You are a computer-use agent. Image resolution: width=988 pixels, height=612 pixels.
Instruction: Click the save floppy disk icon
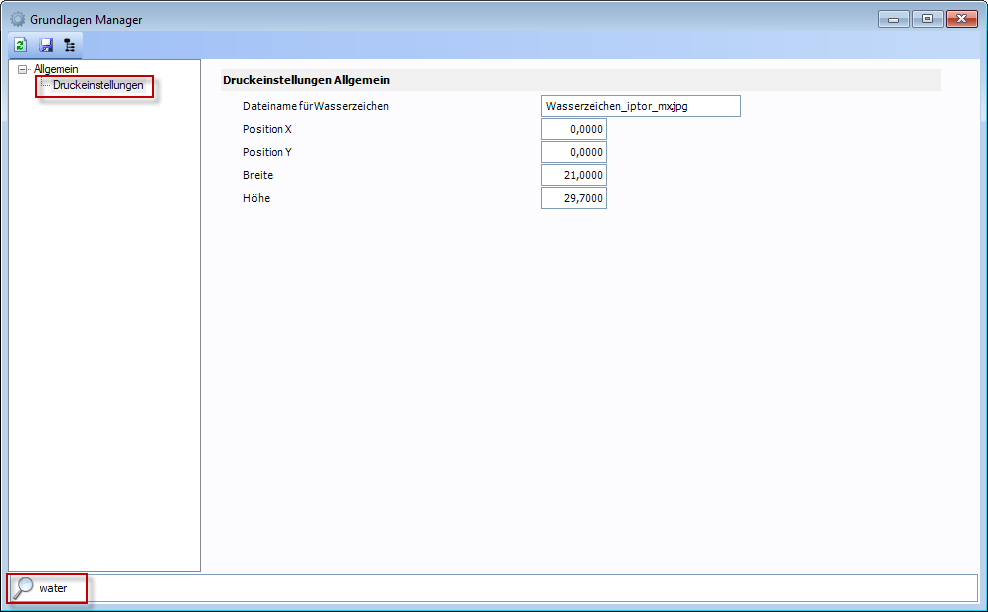46,45
